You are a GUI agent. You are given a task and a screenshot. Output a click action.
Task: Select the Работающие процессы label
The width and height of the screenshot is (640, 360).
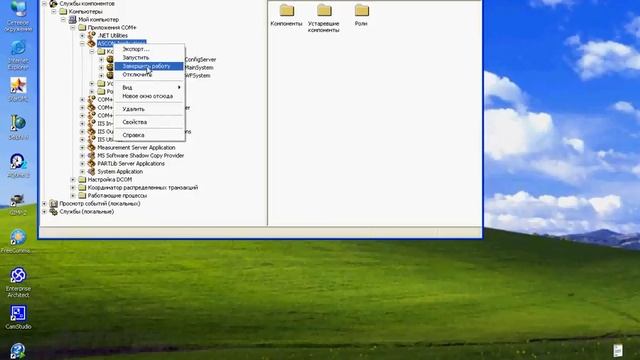click(x=117, y=196)
